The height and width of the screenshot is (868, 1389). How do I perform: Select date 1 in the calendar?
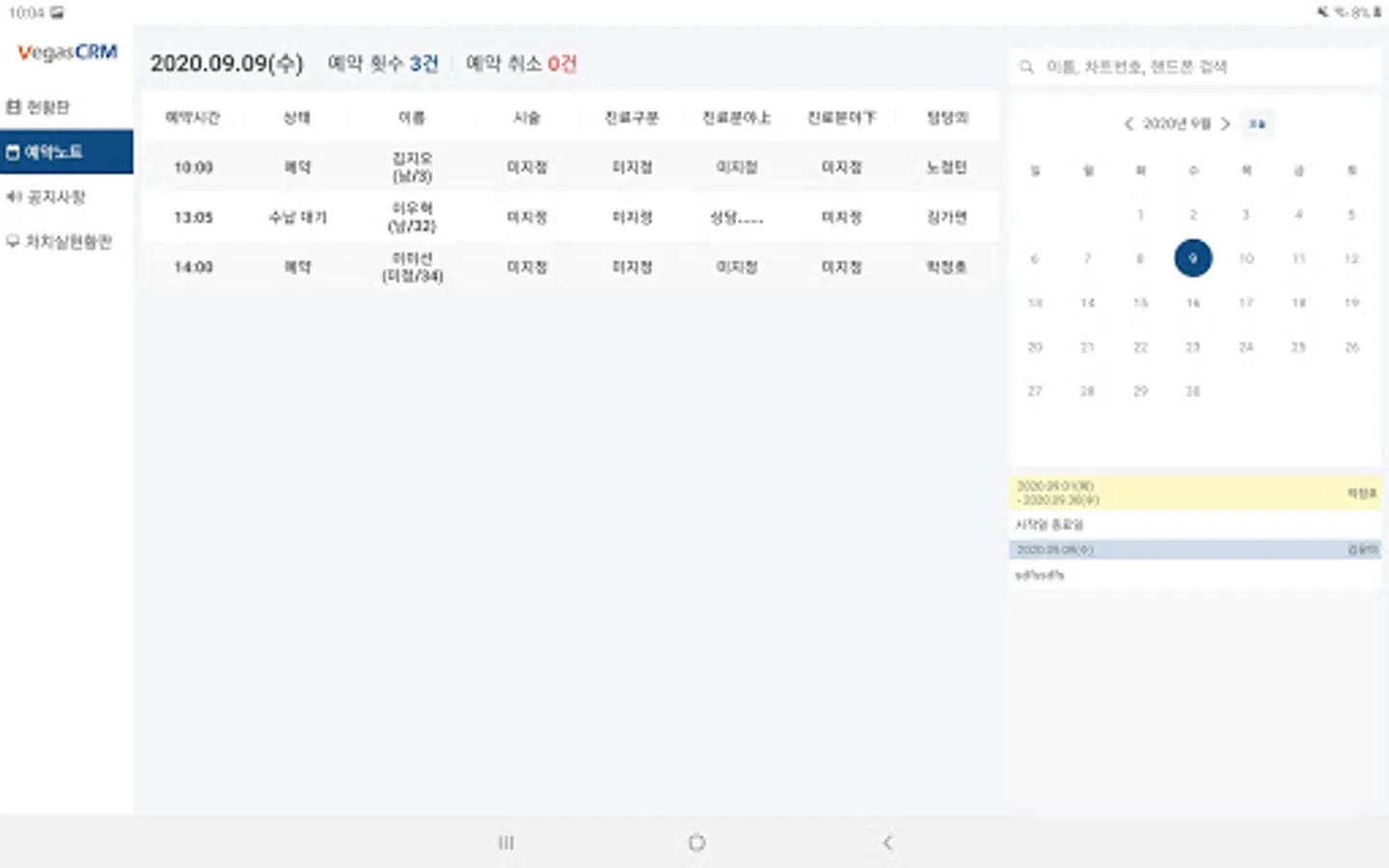(x=1140, y=214)
